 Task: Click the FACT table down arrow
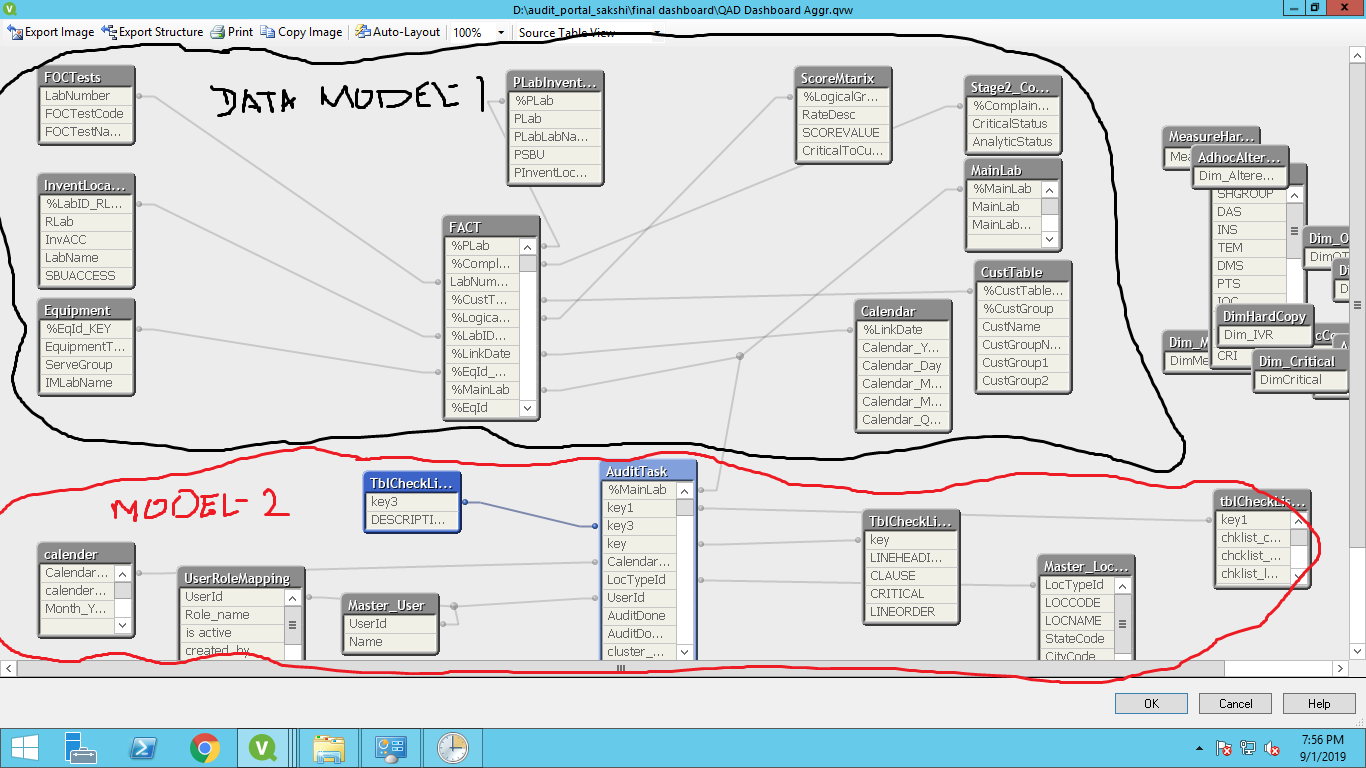pos(527,408)
